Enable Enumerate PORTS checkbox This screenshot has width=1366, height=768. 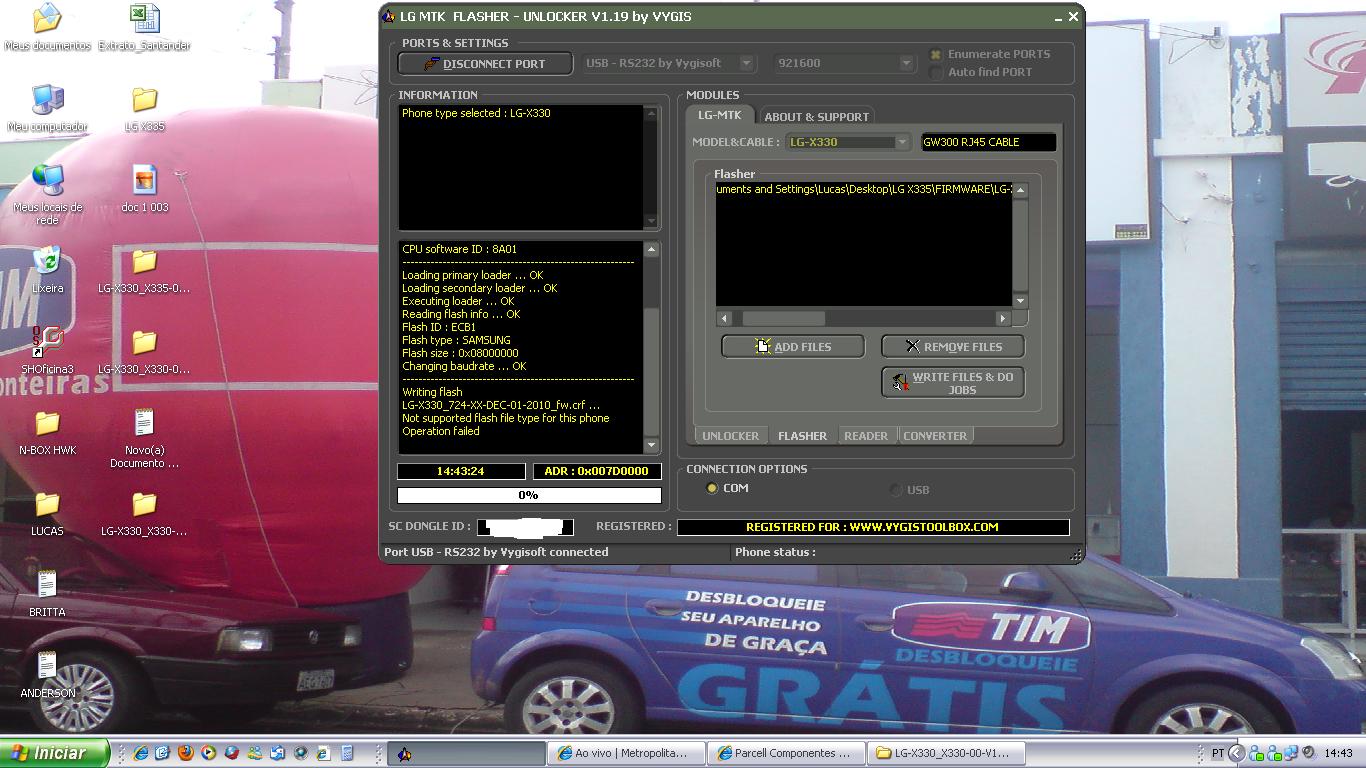tap(936, 54)
